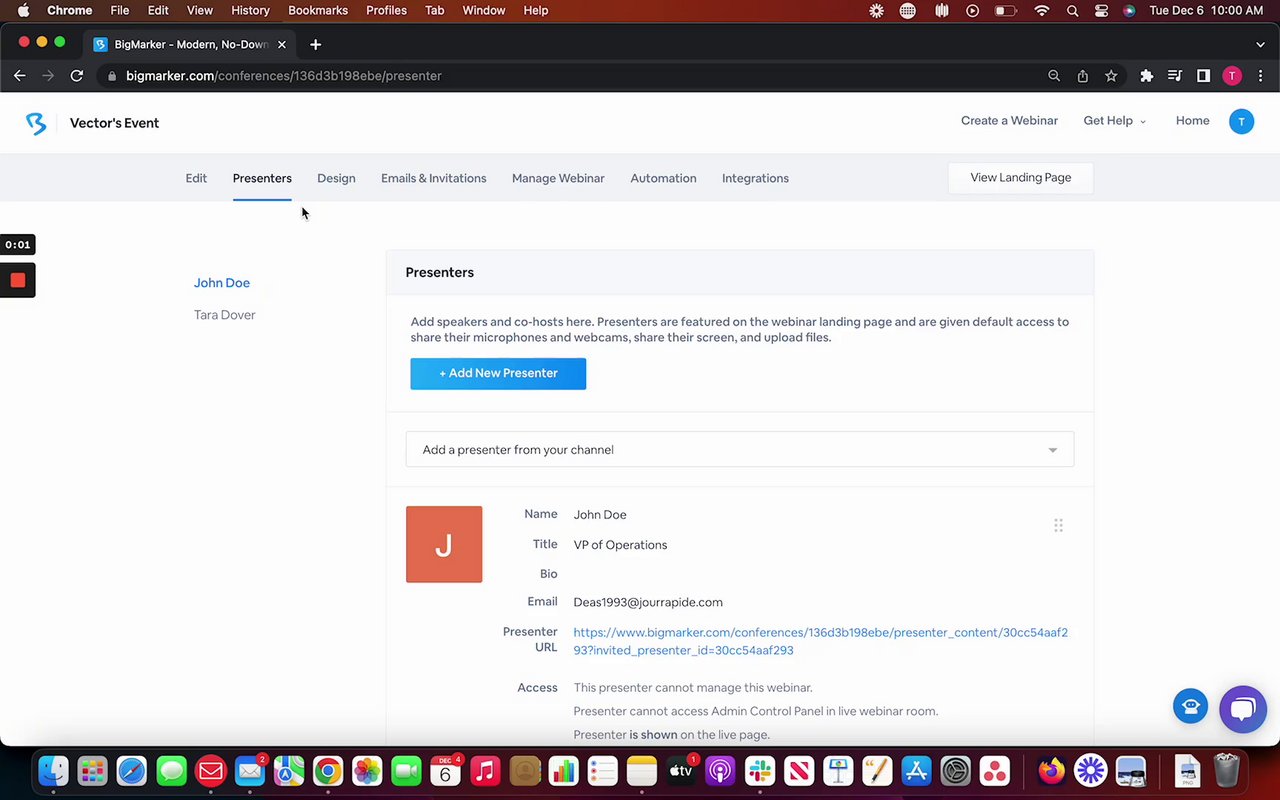This screenshot has width=1280, height=800.
Task: Click the pink Chrome profile avatar
Action: [1232, 76]
